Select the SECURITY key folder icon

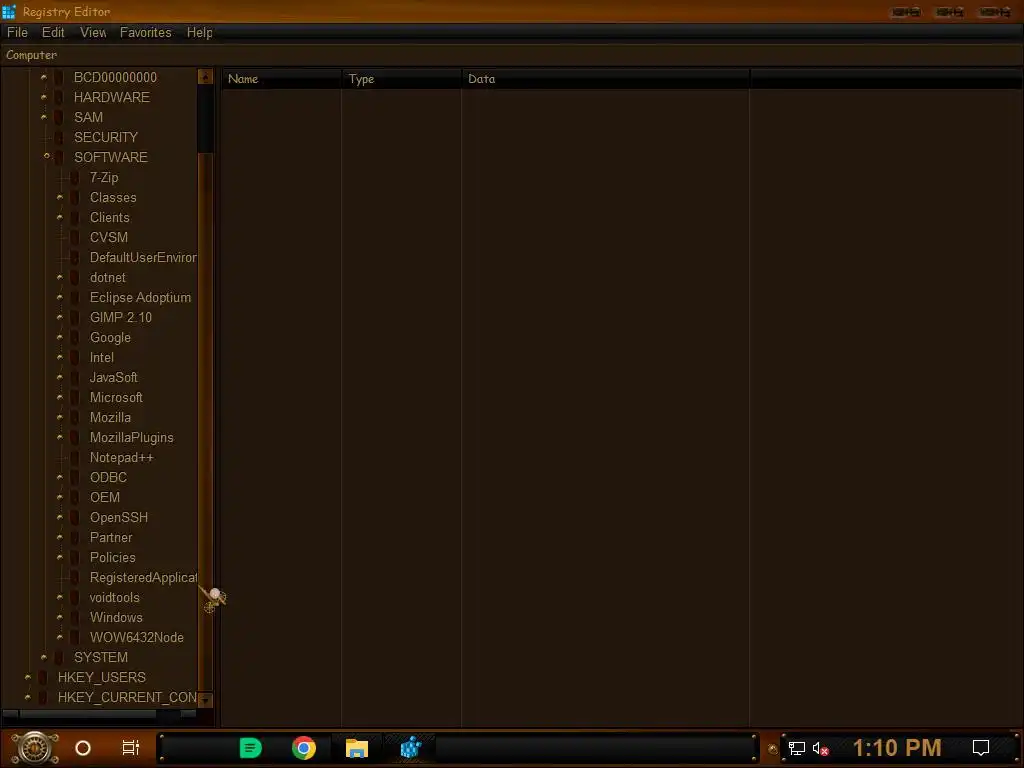click(x=59, y=137)
